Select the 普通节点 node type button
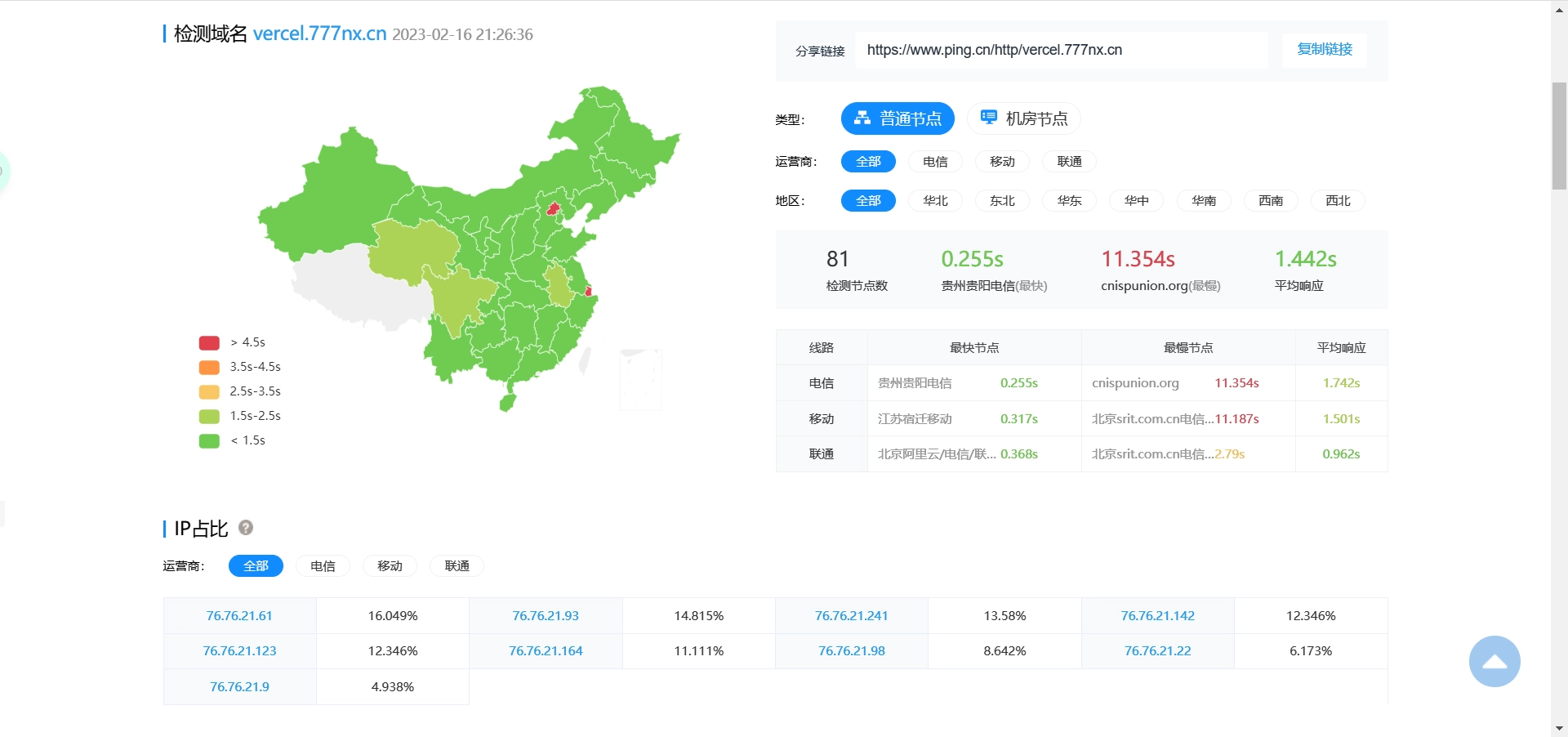 (898, 118)
